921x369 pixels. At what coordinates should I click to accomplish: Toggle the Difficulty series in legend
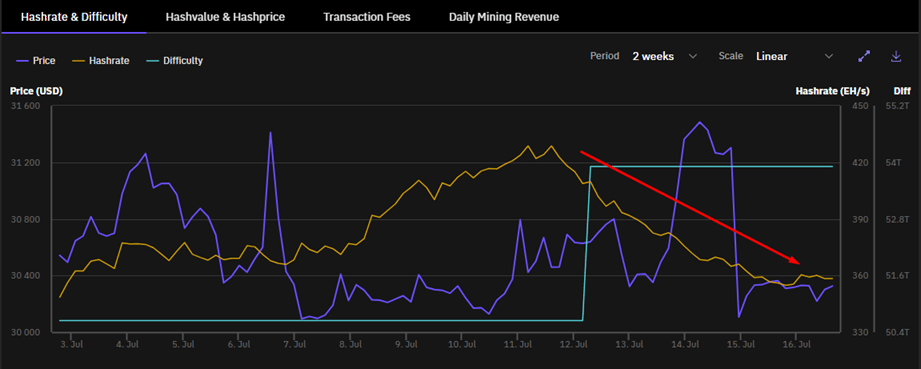[174, 61]
